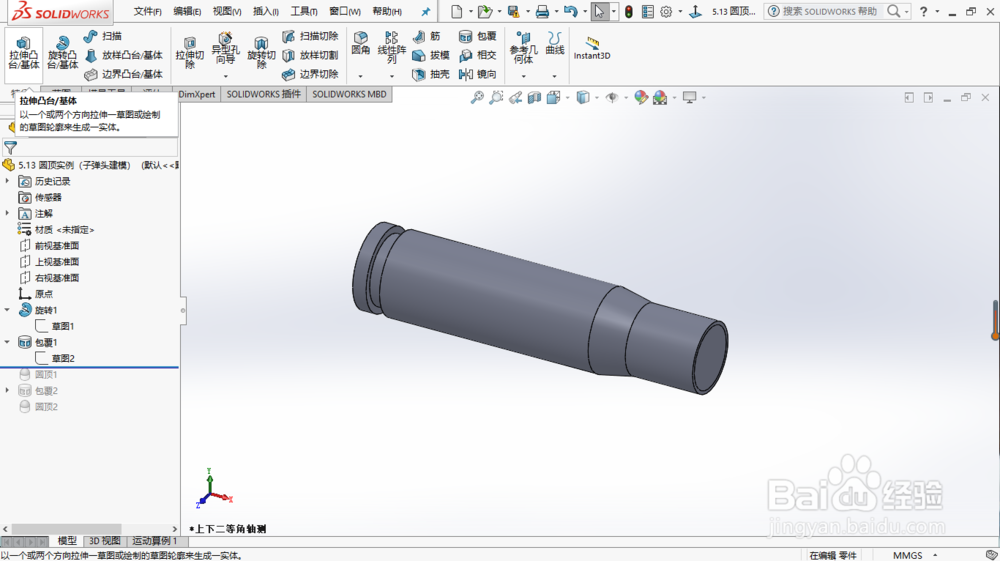1000x561 pixels.
Task: Open the Hole Wizard (异型孔向导)
Action: click(224, 50)
